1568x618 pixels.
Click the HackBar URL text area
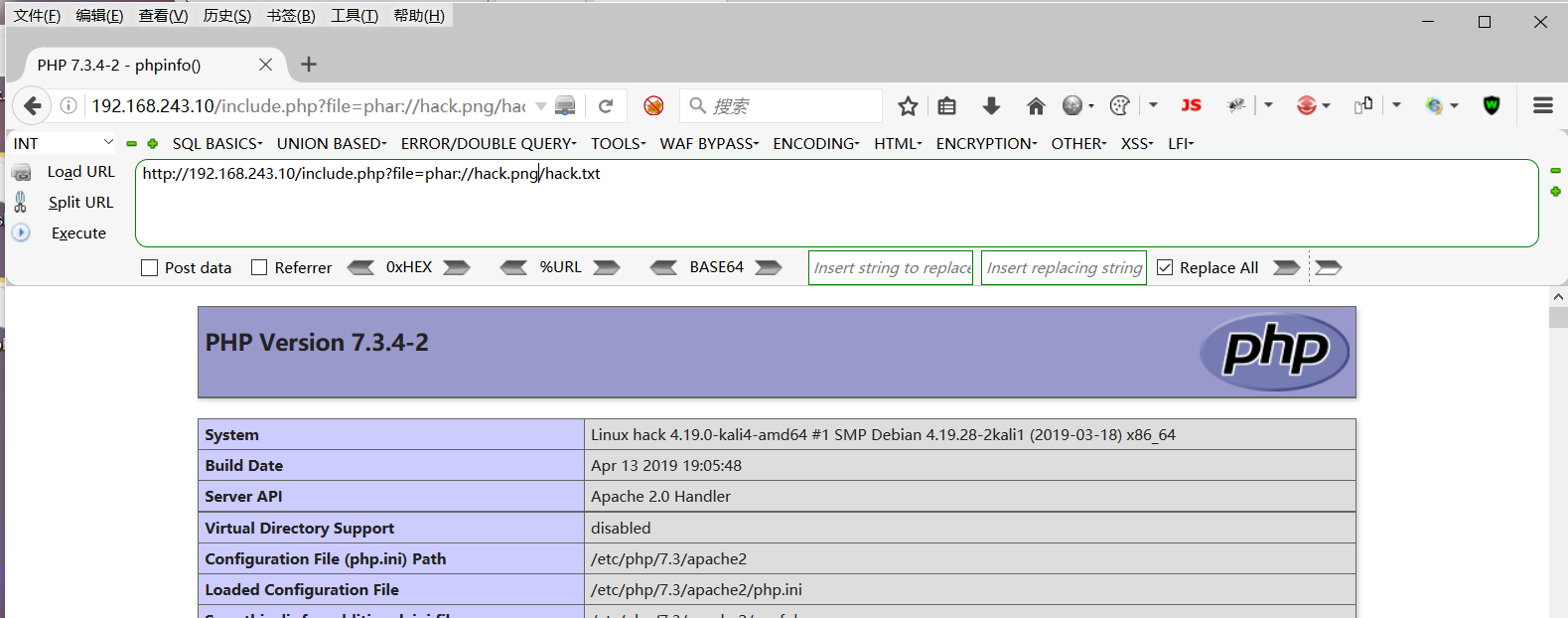point(836,203)
